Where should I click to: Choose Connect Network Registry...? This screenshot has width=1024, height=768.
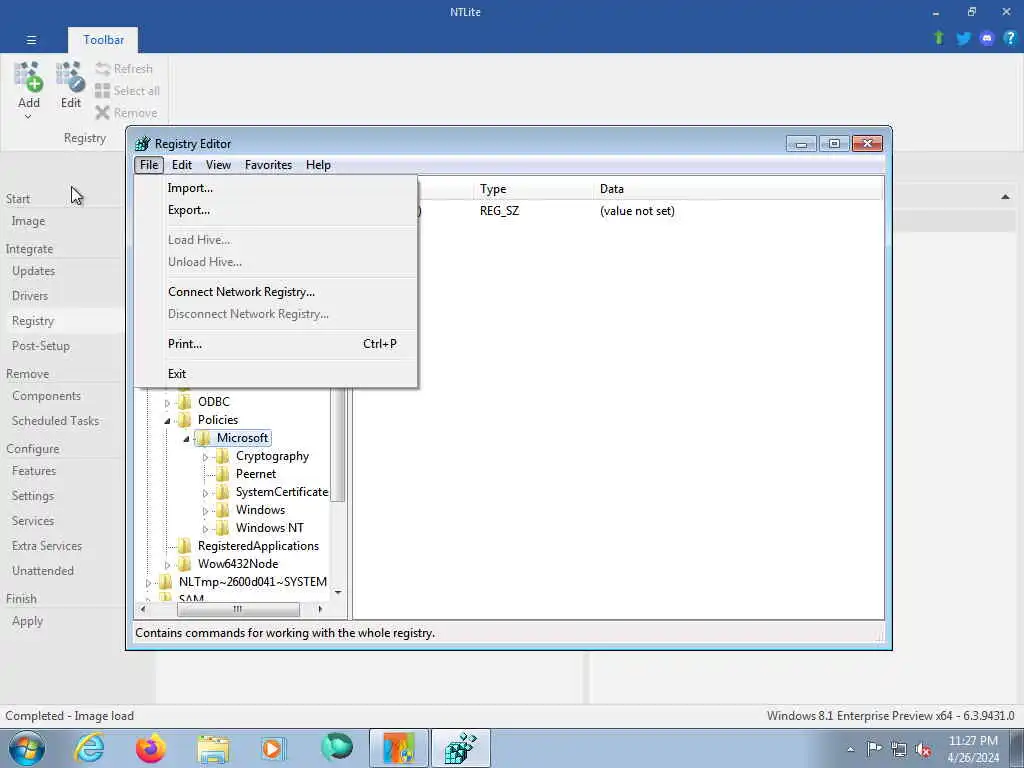pos(241,292)
